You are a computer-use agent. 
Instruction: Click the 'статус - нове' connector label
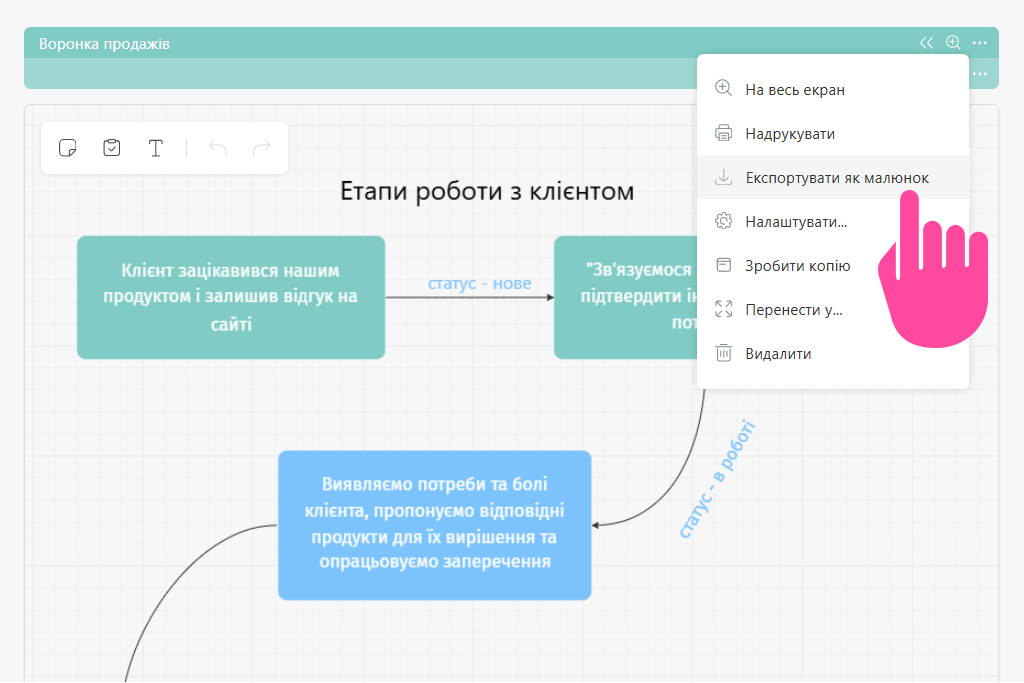click(479, 283)
